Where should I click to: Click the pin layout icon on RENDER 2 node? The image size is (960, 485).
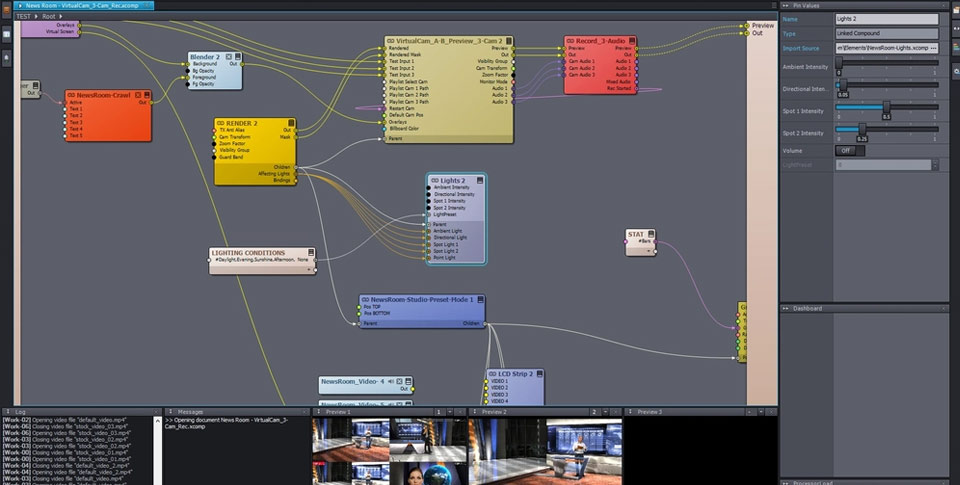[291, 123]
